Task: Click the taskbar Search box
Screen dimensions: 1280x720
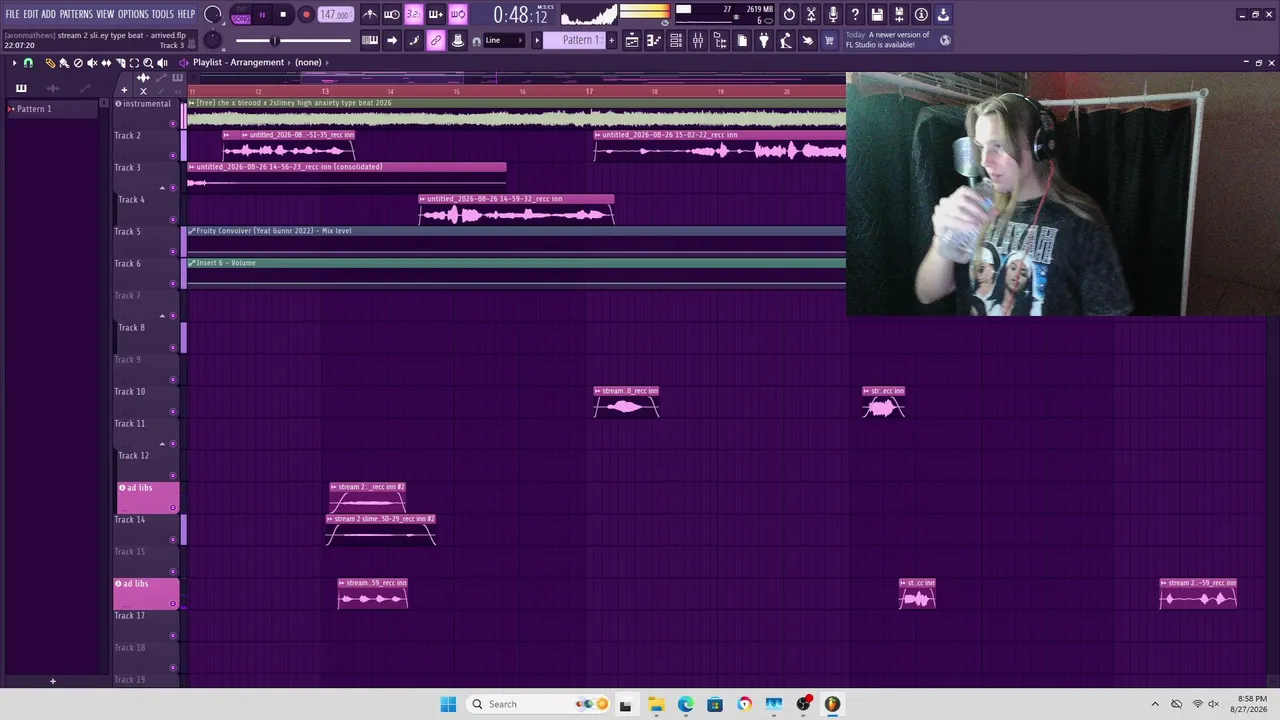Action: click(x=538, y=704)
